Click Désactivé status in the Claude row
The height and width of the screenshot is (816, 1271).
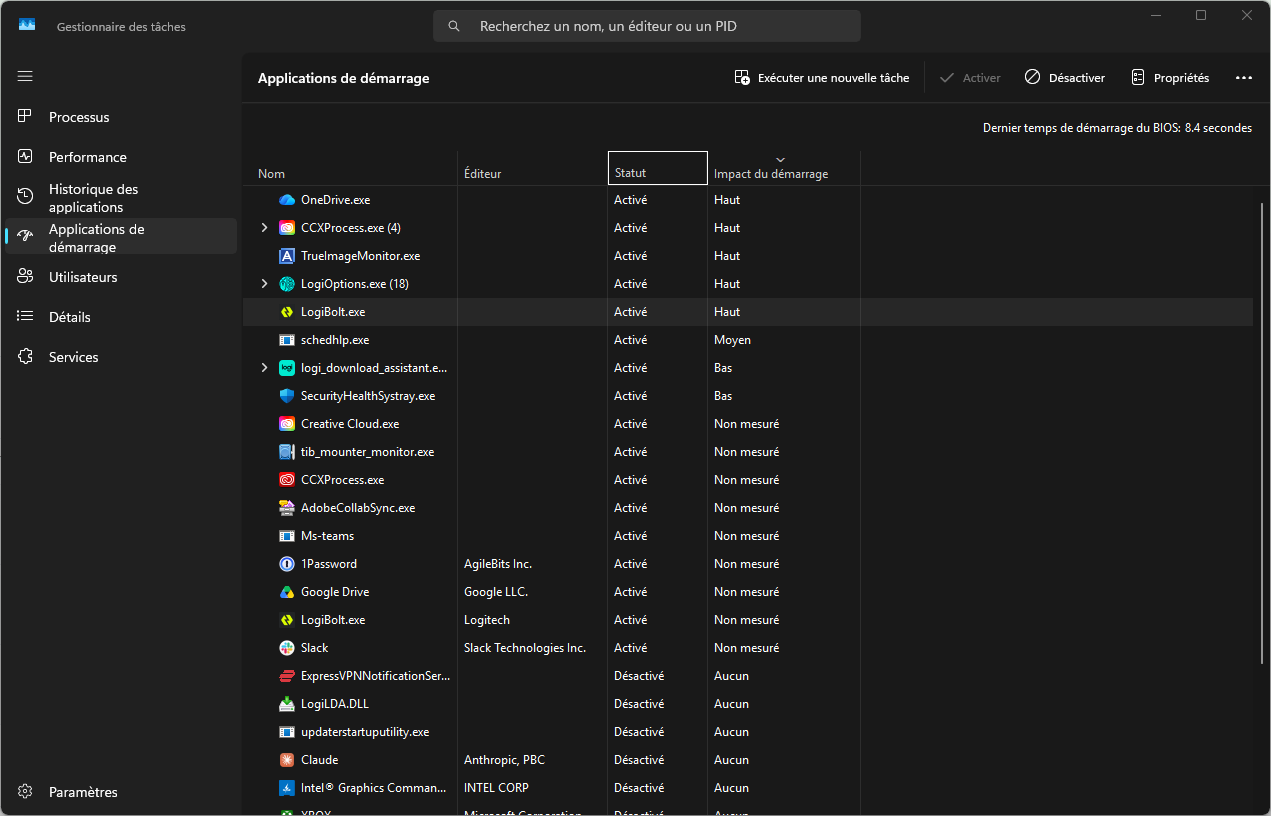point(639,760)
